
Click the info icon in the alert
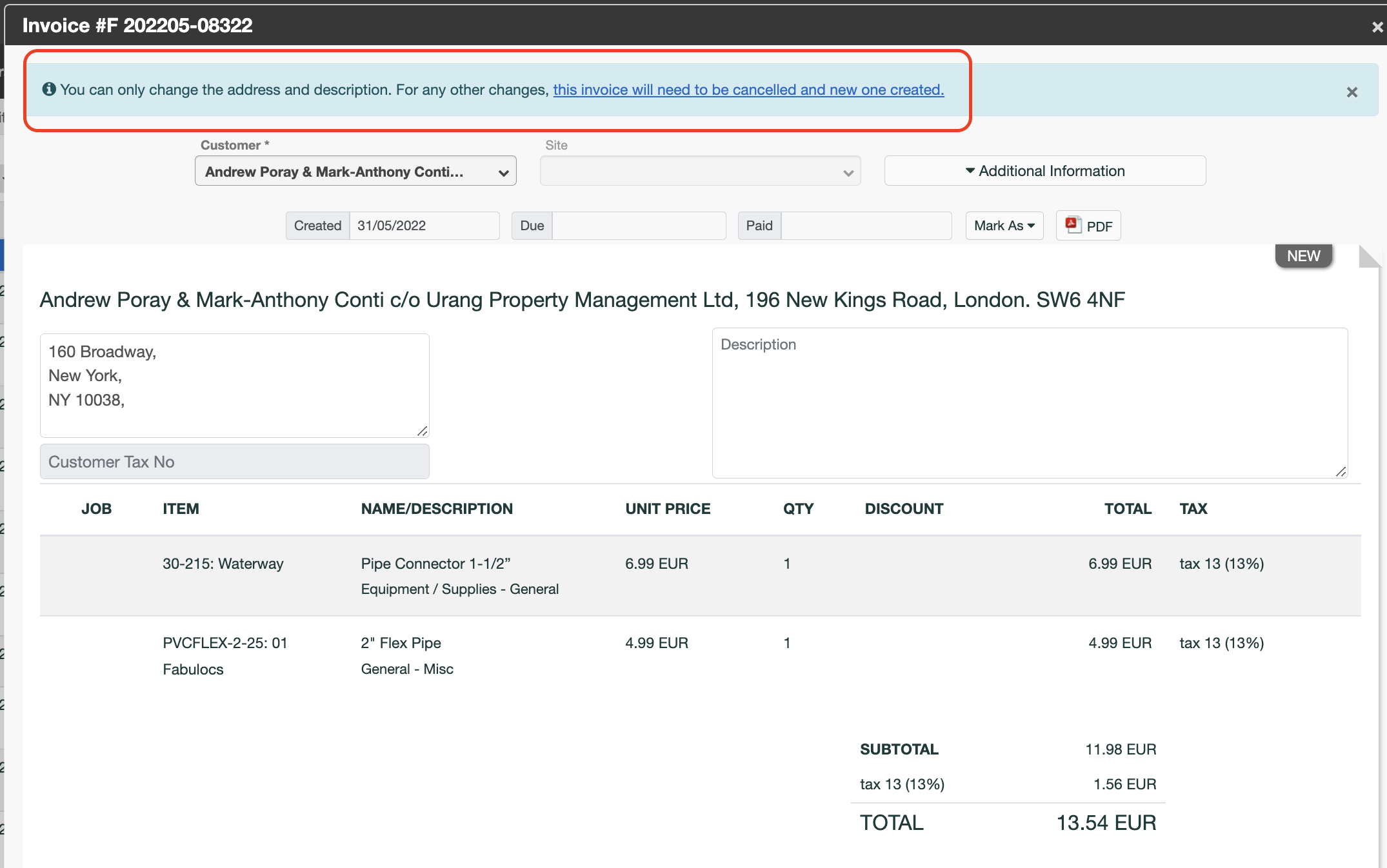[x=49, y=89]
